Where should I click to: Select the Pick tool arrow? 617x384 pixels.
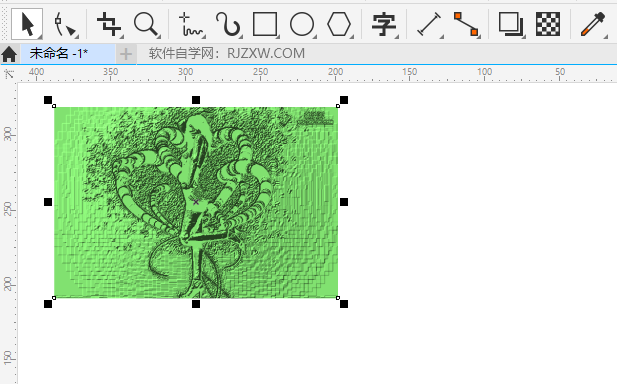click(x=27, y=24)
